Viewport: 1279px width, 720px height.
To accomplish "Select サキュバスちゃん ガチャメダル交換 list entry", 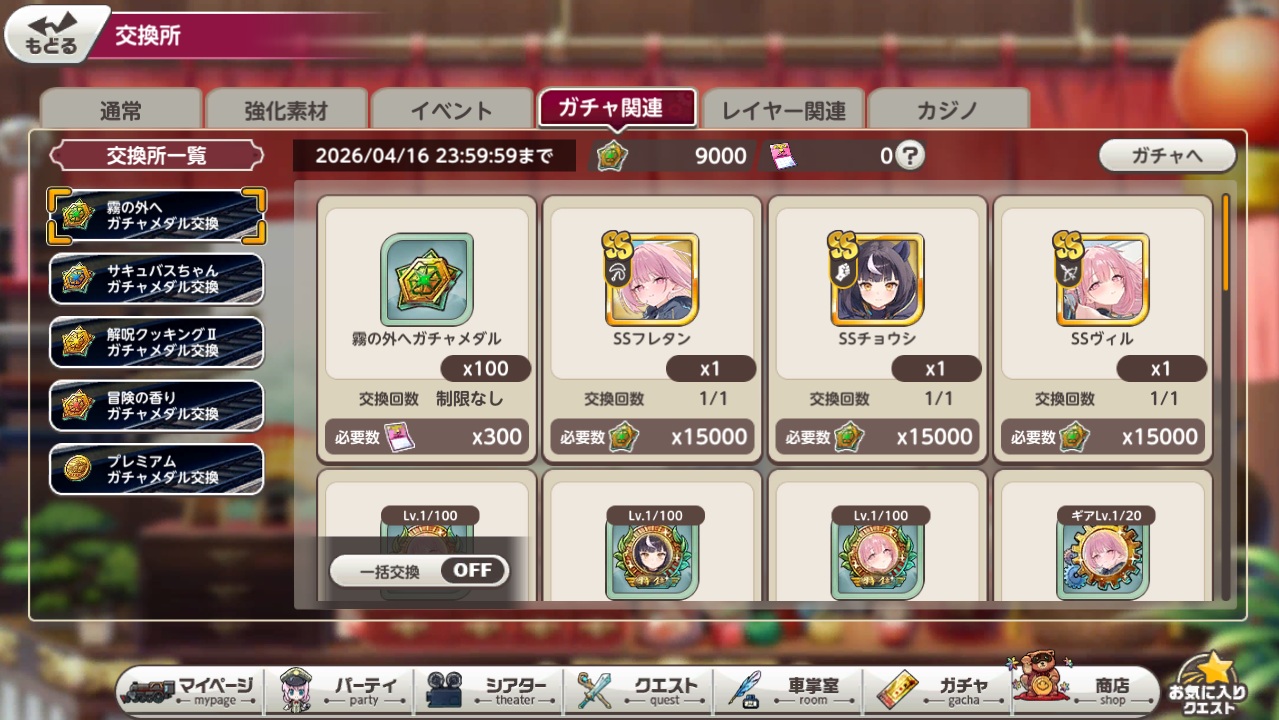I will pos(157,279).
